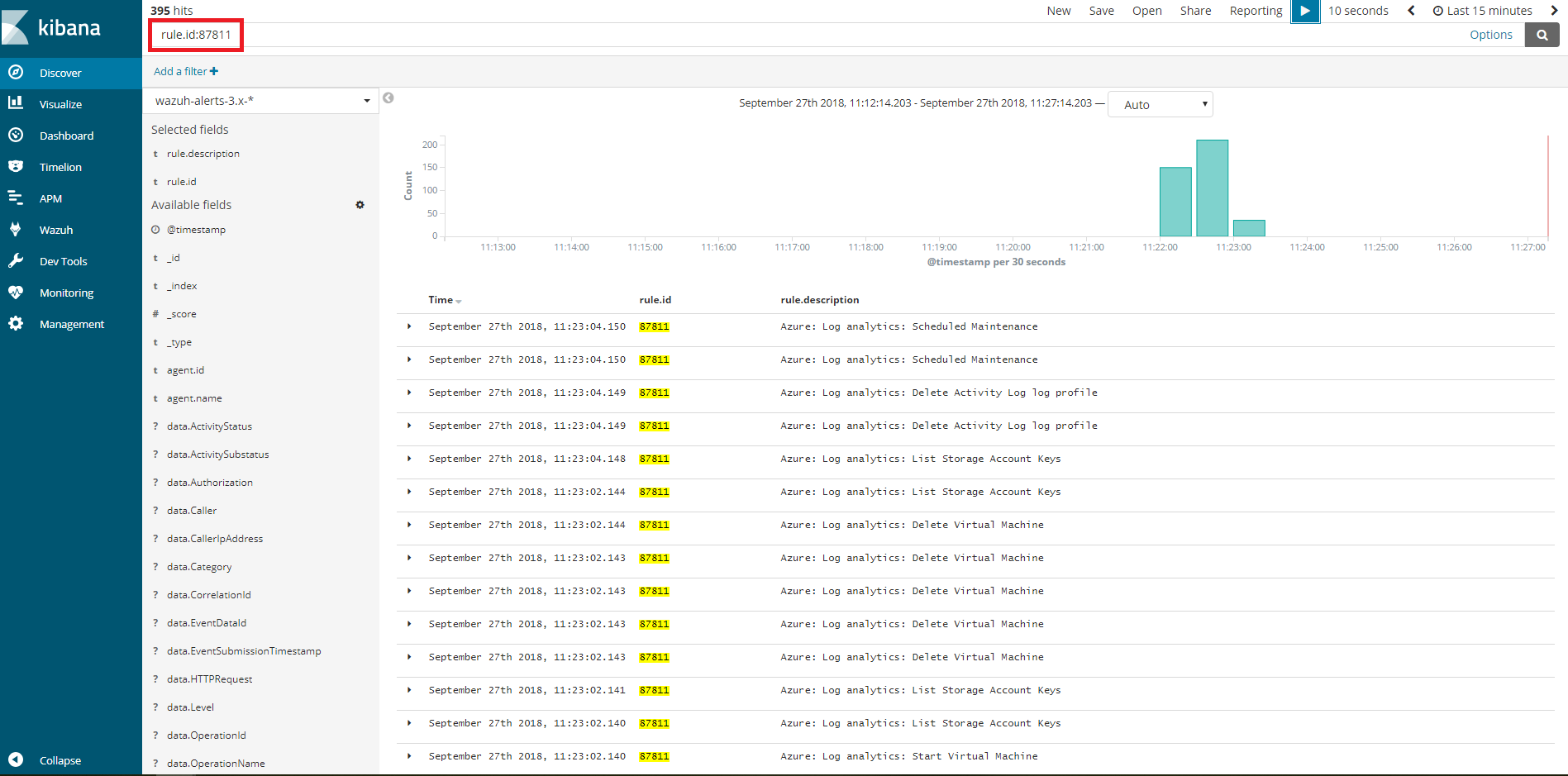Click the Time column sort arrow
Screen dimensions: 1568x776
click(459, 302)
